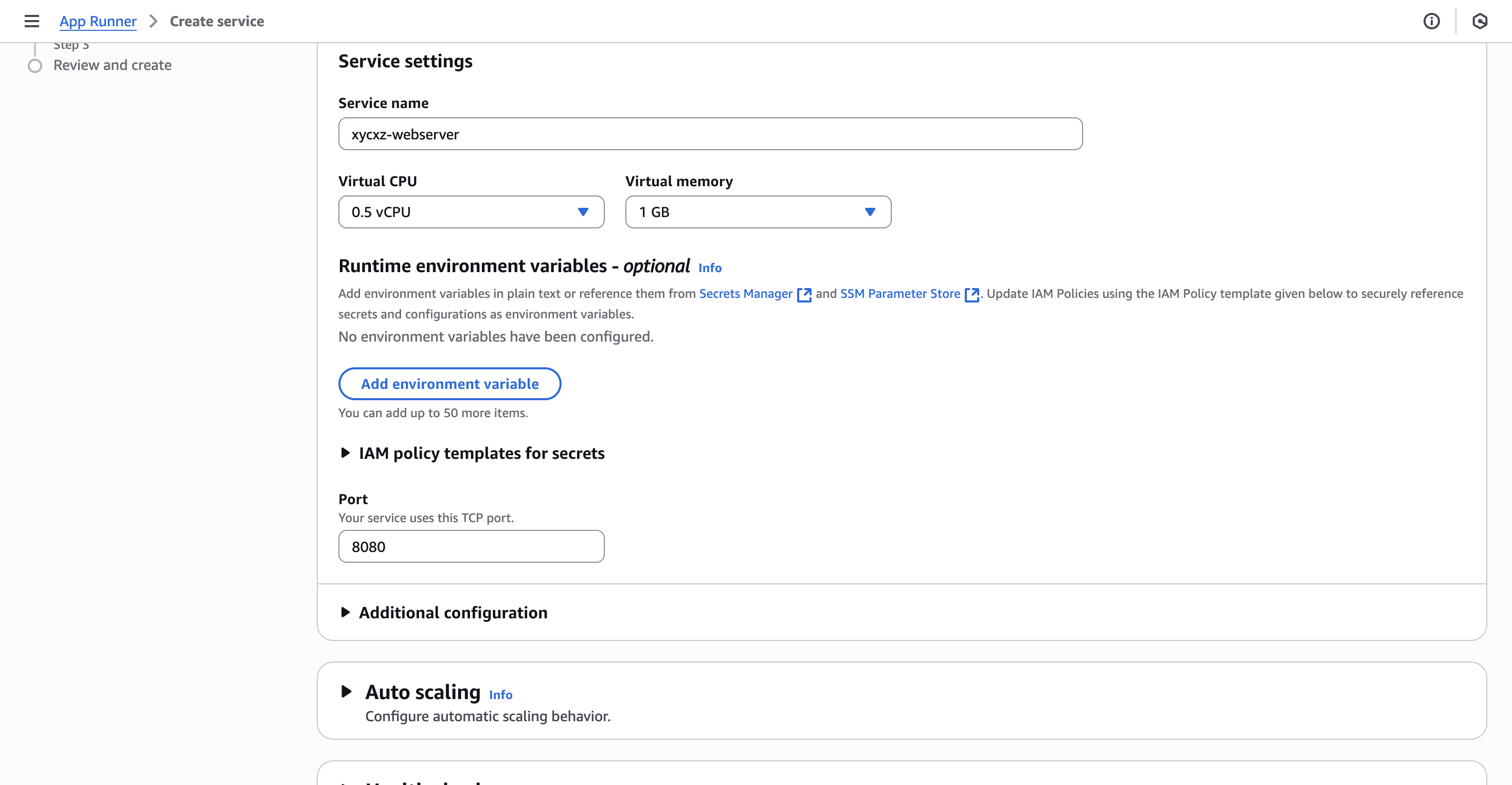The height and width of the screenshot is (785, 1512).
Task: Click the Service name input field
Action: (710, 134)
